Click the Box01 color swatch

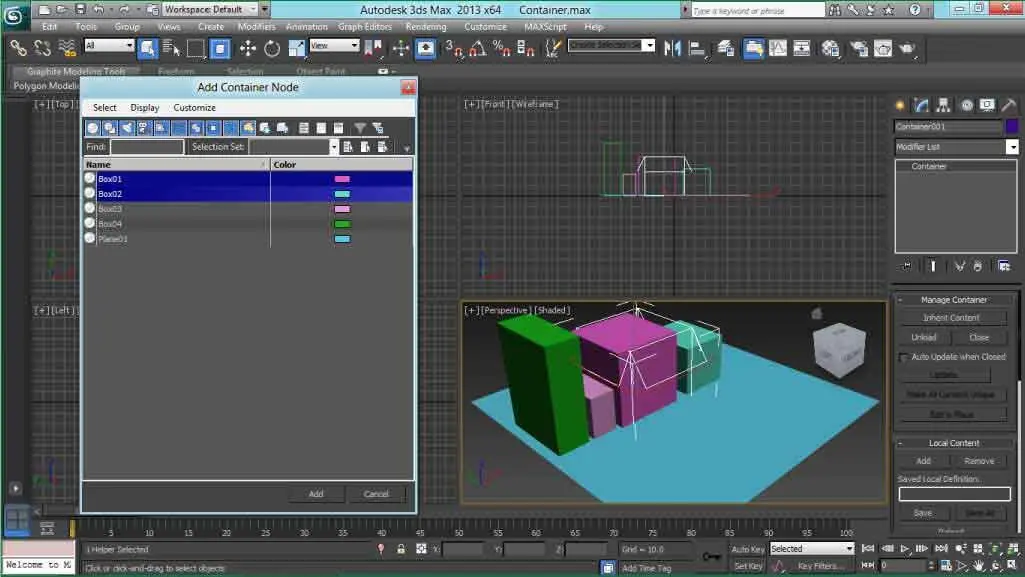point(342,179)
